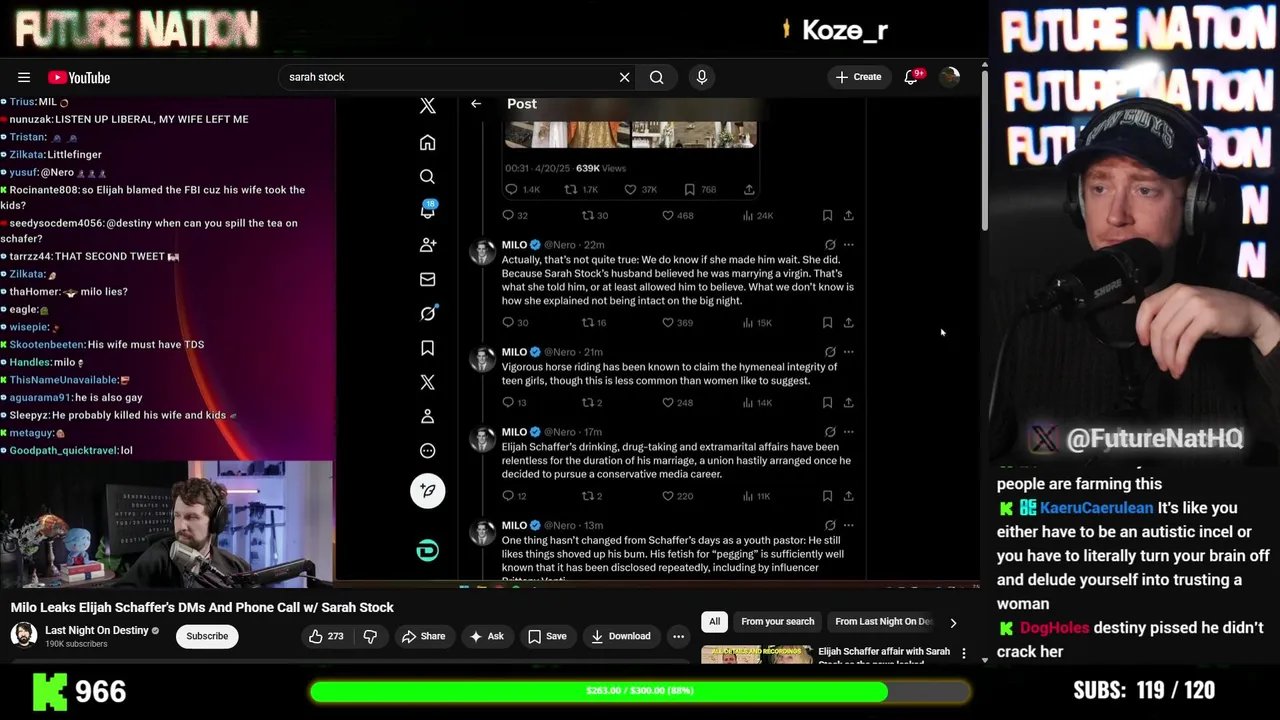Select the 'All' filter chip
The image size is (1280, 720).
coord(714,622)
